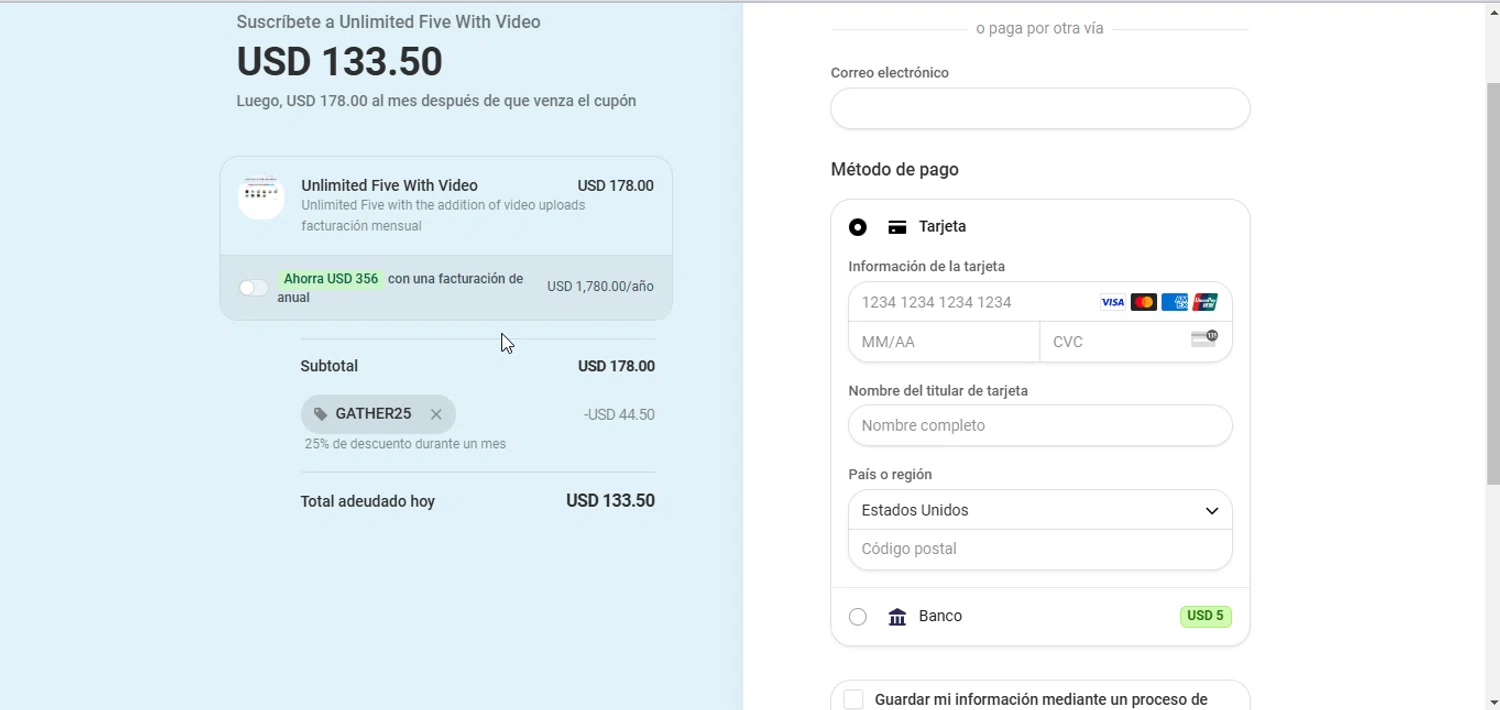Click the UnionPay card logo
1500x710 pixels.
[1205, 302]
